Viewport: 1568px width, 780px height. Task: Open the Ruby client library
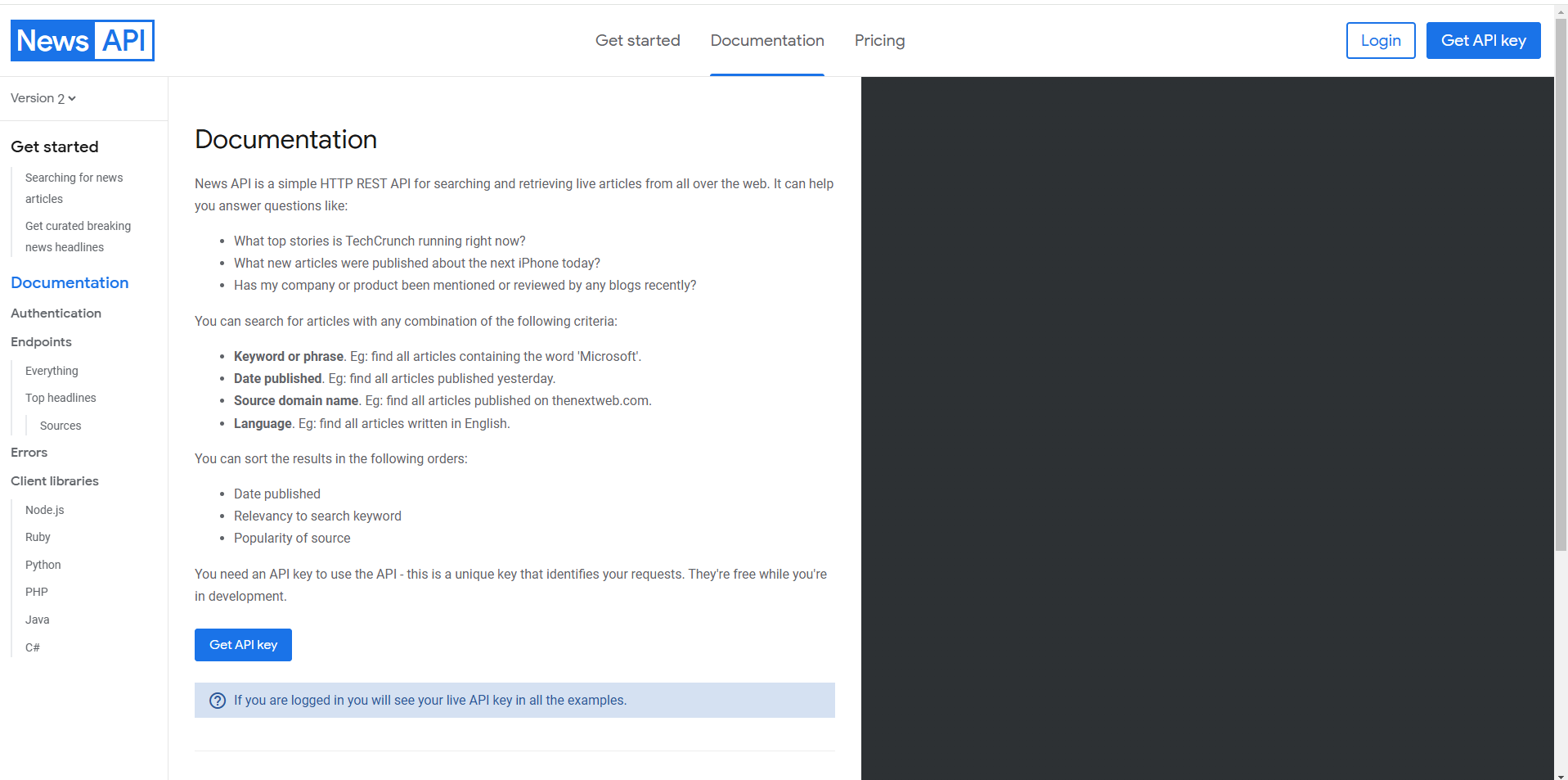pyautogui.click(x=38, y=537)
